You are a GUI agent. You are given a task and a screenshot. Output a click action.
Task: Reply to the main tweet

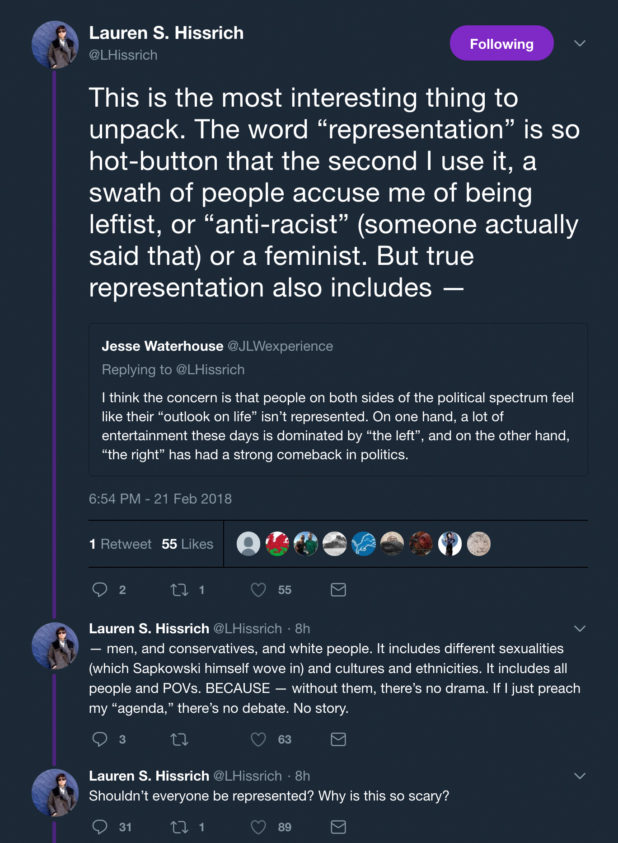tap(98, 590)
